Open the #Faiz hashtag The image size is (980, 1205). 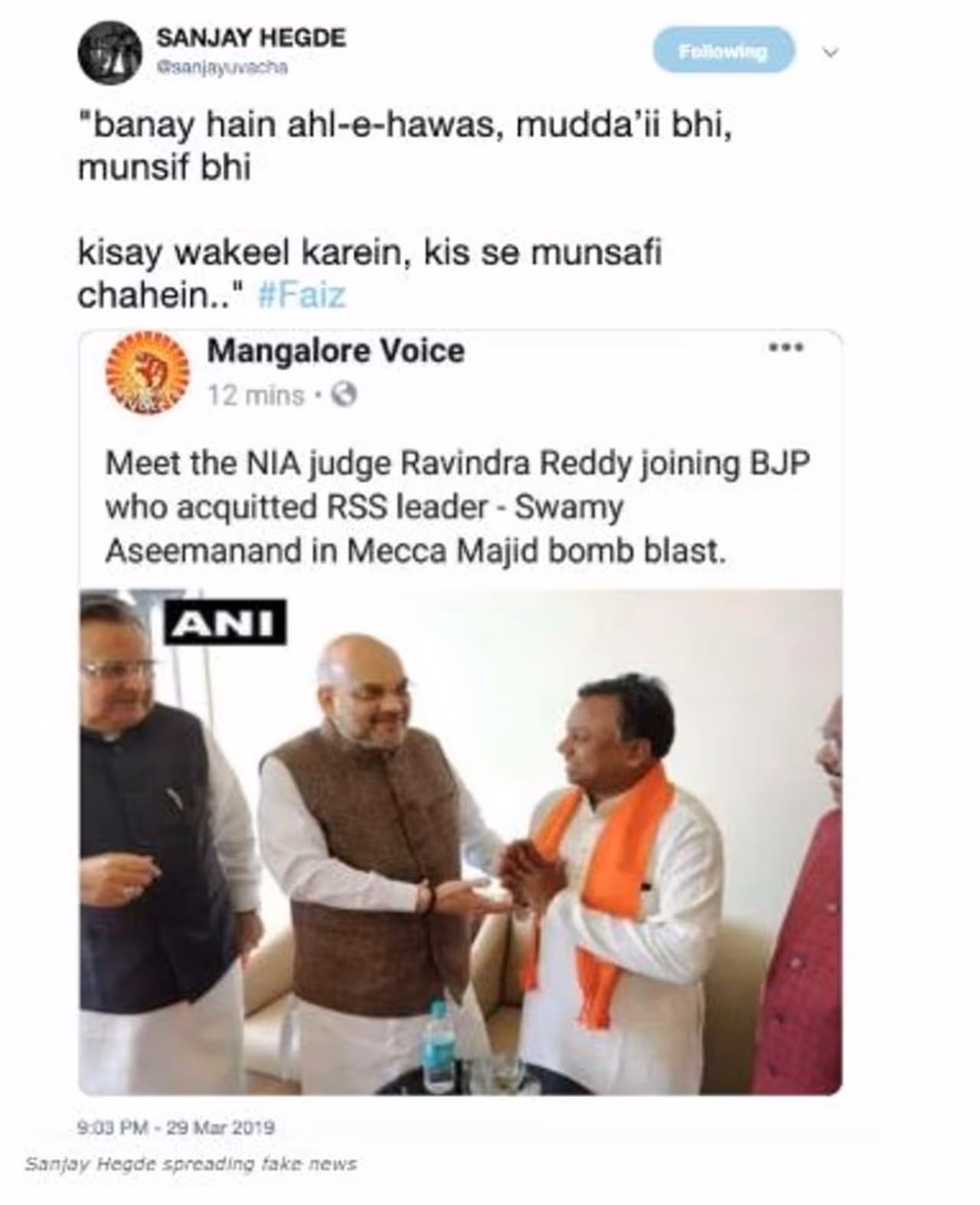tap(302, 296)
